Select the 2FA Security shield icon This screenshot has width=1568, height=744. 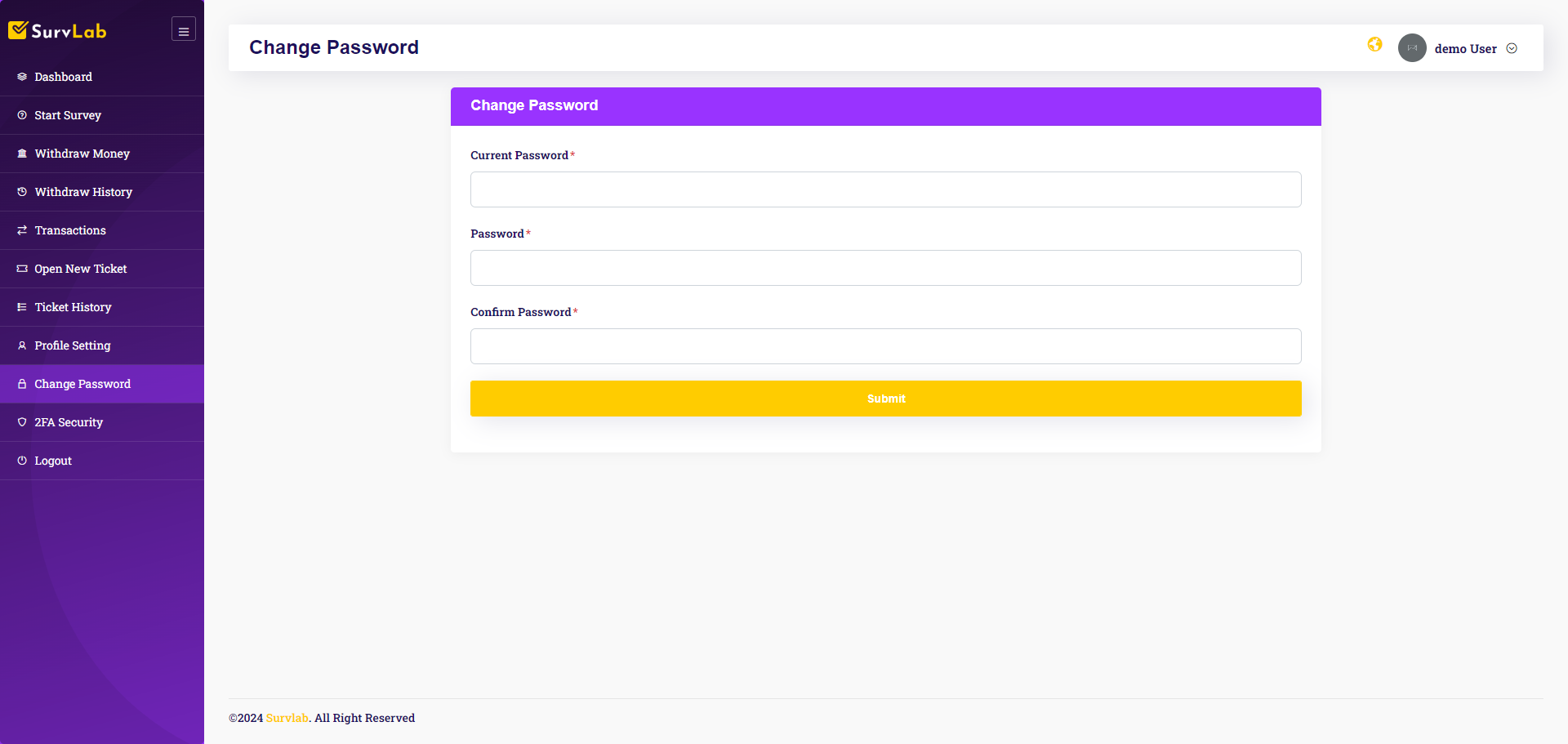(21, 421)
